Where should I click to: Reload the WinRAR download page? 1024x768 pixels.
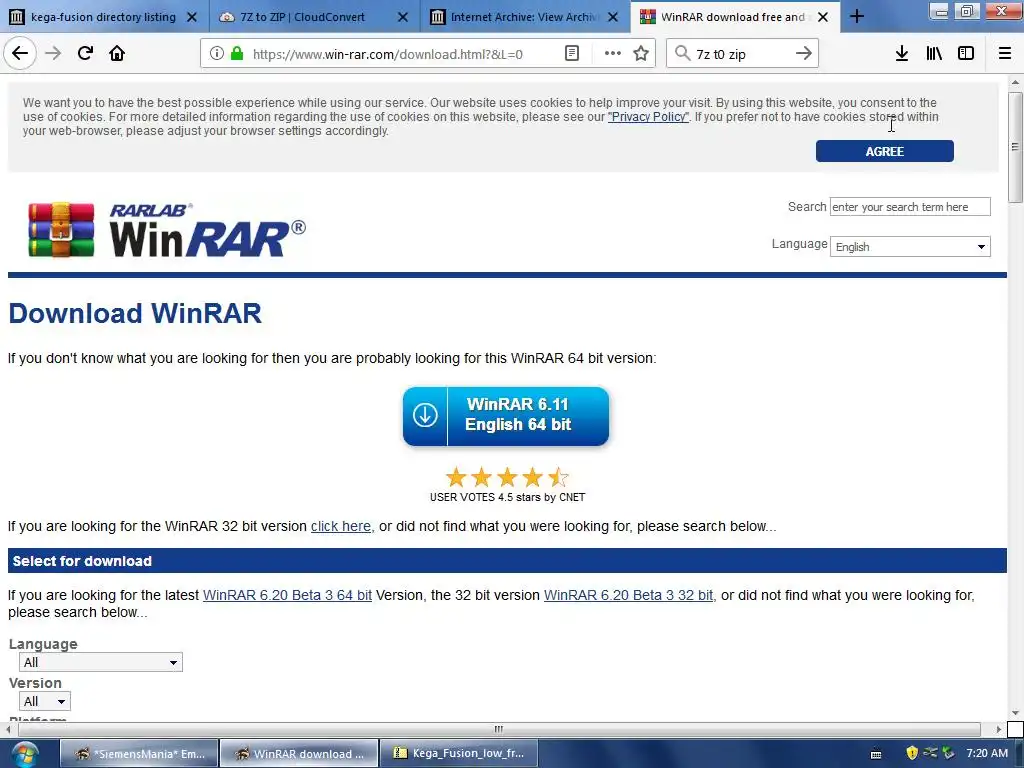86,54
